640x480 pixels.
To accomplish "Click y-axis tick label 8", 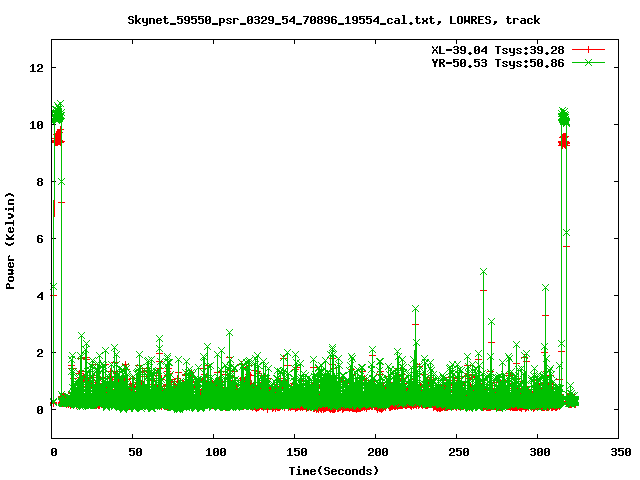I will (40, 182).
